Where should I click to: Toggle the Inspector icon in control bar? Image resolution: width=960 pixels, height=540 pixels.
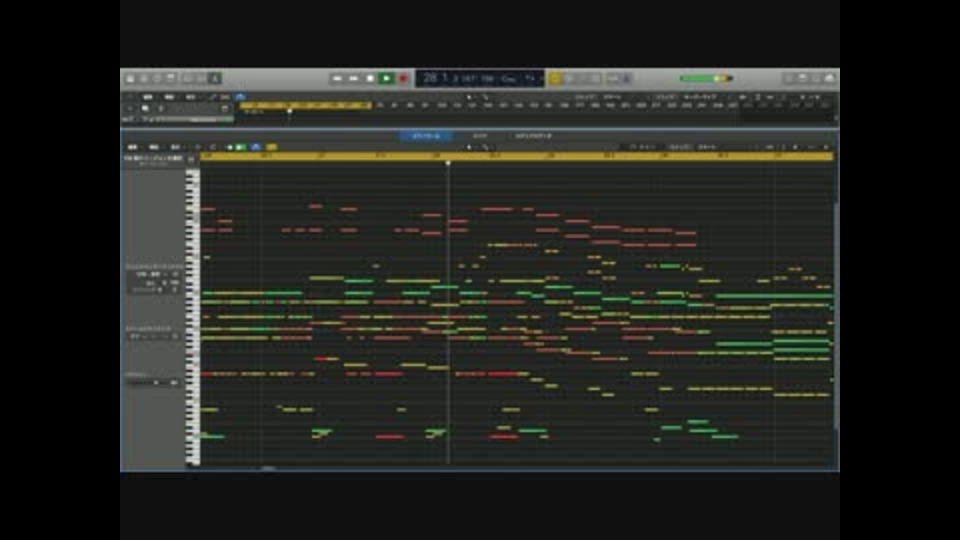[143, 78]
